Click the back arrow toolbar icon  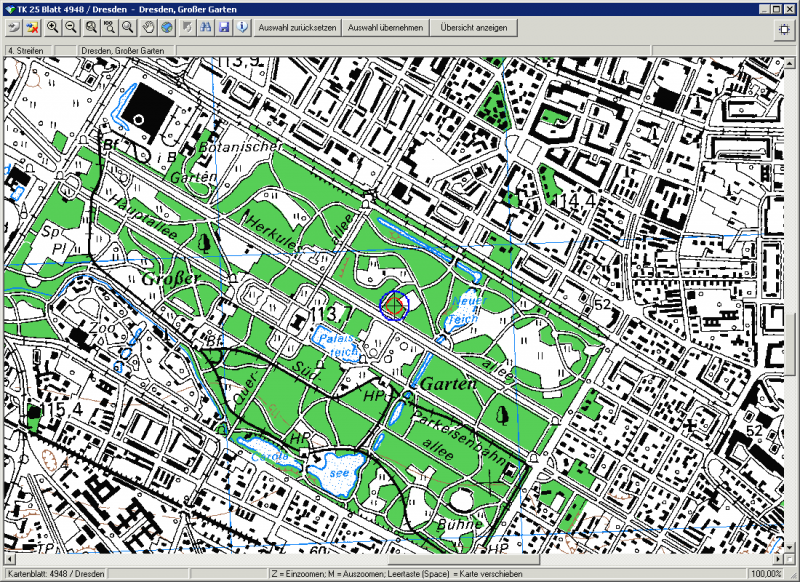[14, 28]
